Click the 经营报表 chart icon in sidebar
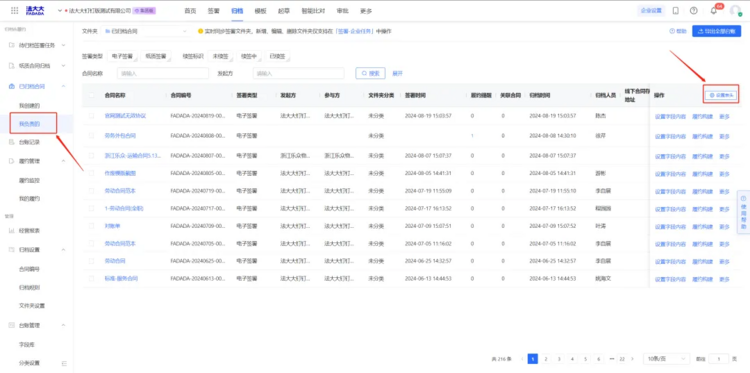Viewport: 750px width, 373px height. tap(11, 230)
